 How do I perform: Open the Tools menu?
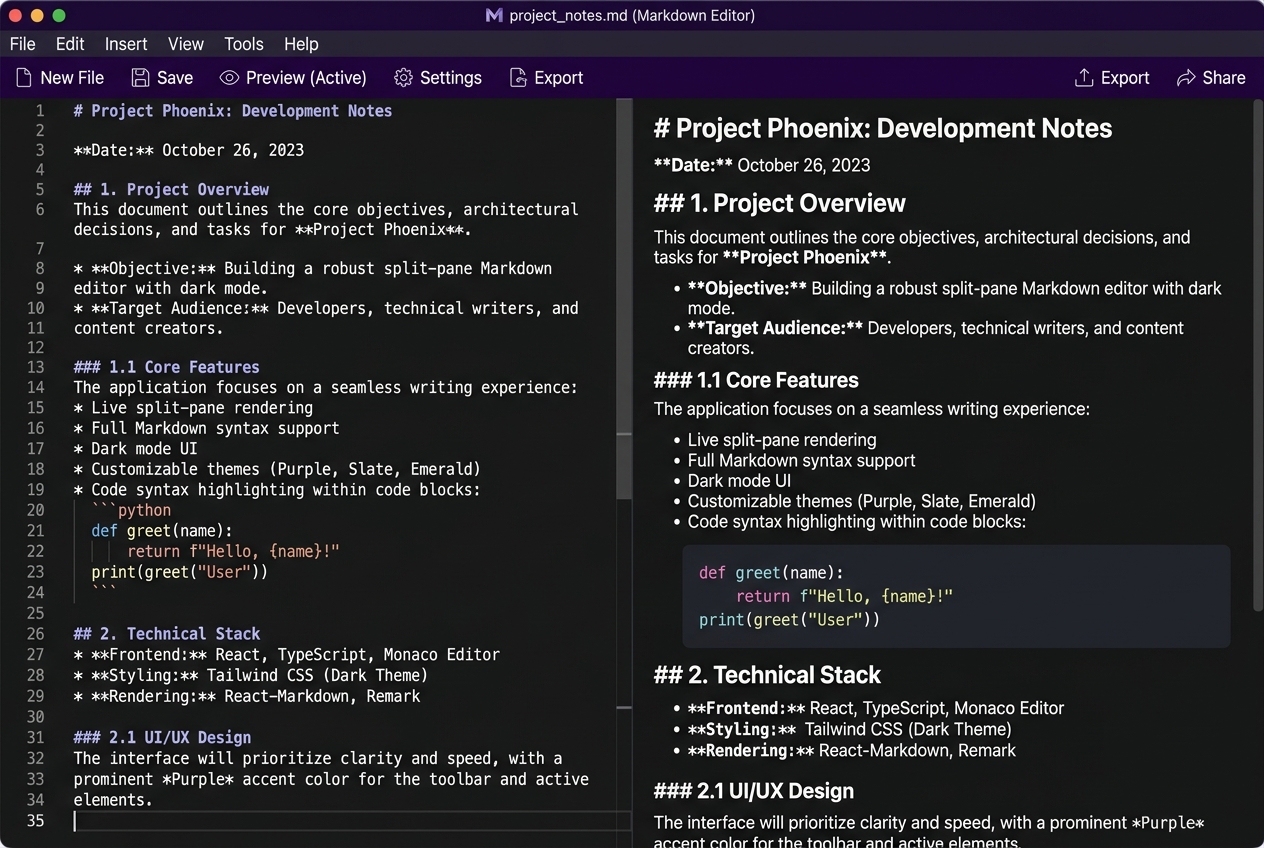click(x=244, y=44)
